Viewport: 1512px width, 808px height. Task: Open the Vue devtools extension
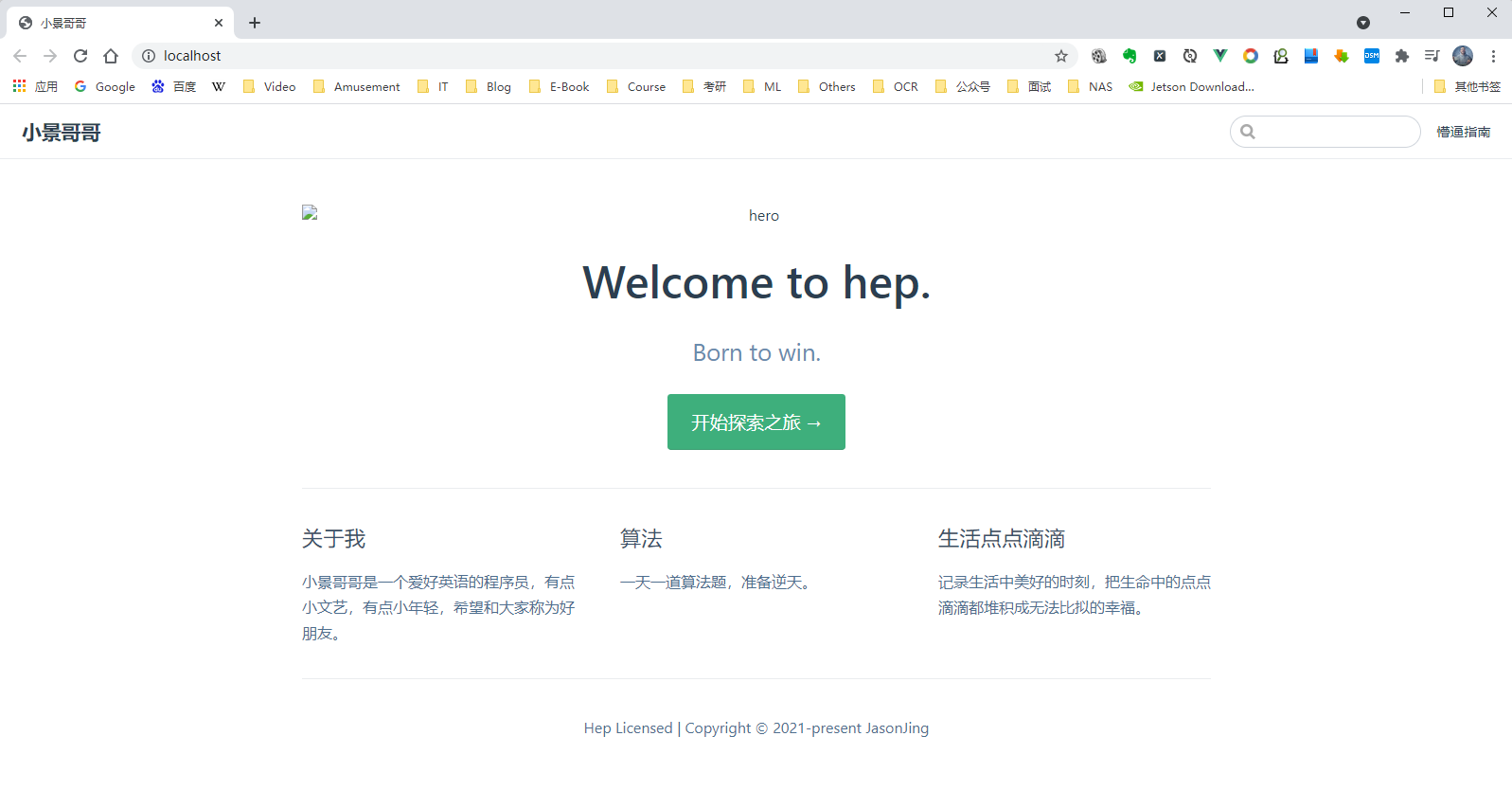coord(1220,56)
